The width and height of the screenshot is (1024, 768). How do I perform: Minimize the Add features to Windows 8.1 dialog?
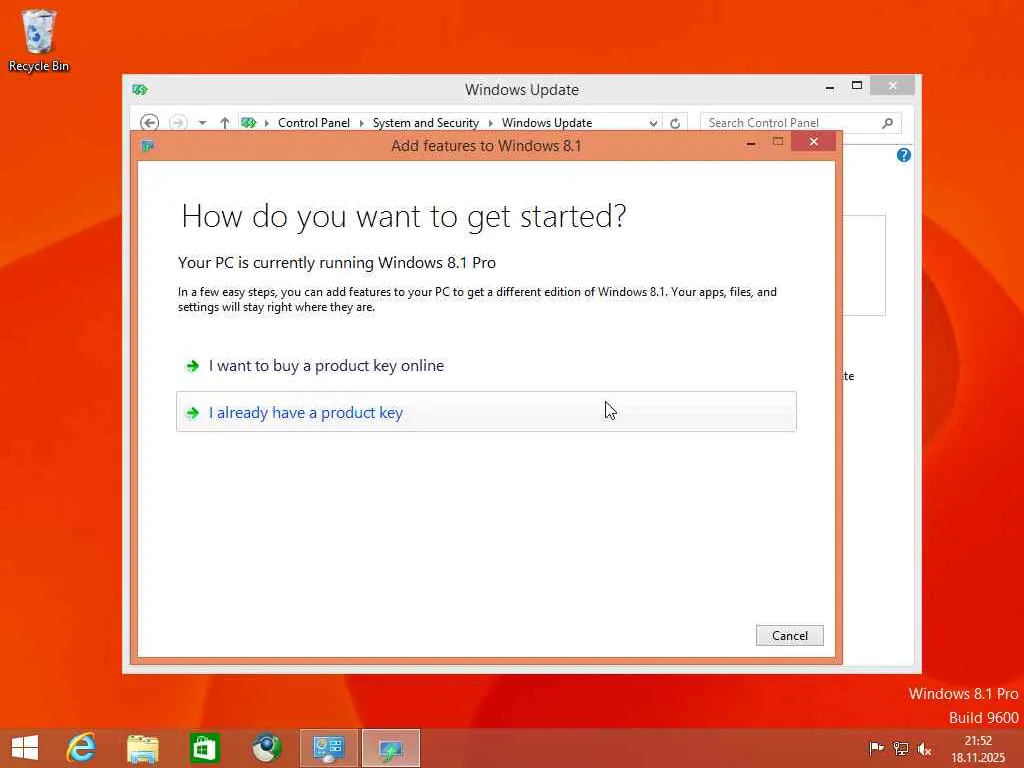pyautogui.click(x=751, y=142)
